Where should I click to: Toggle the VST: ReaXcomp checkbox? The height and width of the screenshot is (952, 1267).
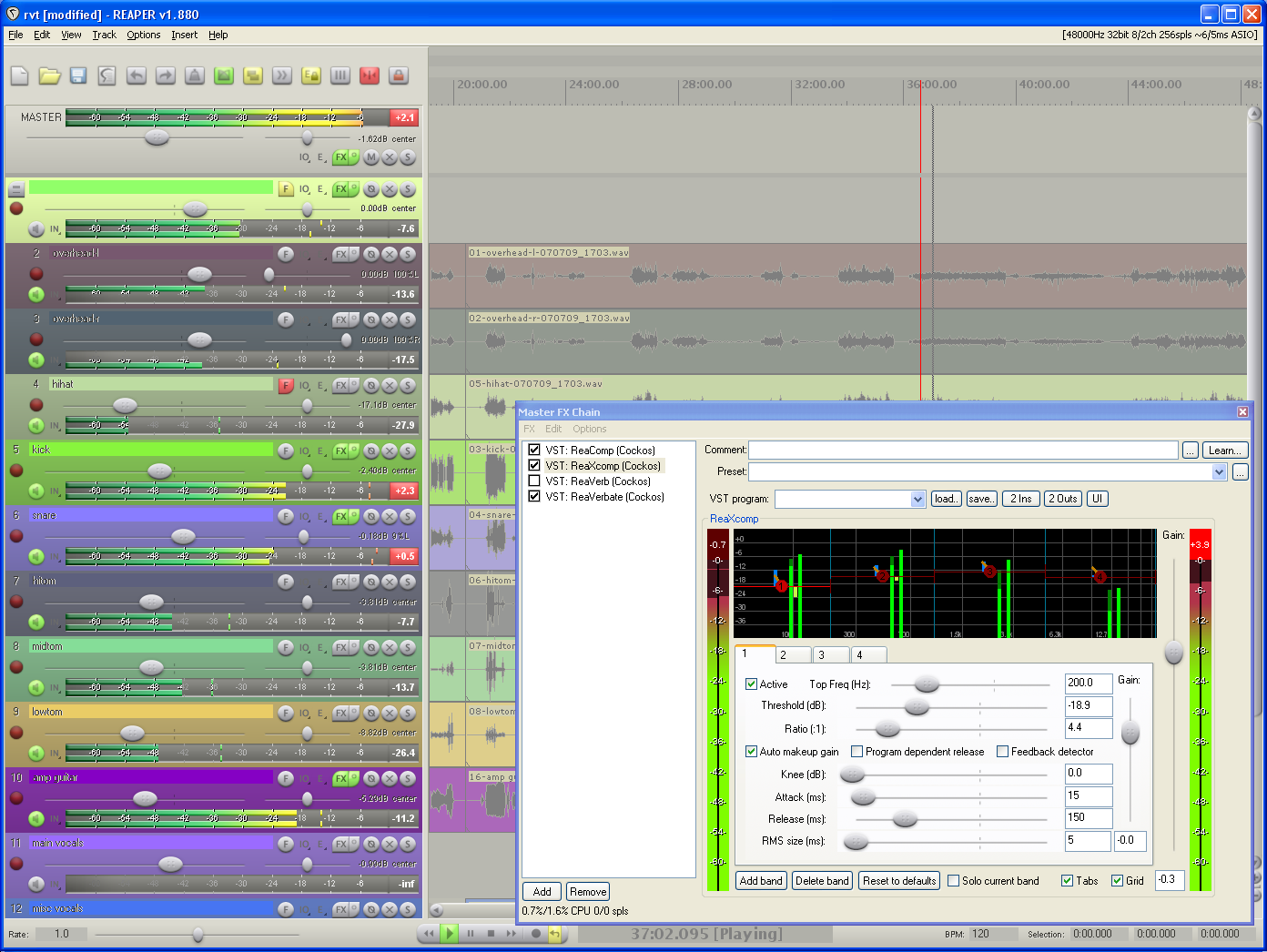pos(534,465)
